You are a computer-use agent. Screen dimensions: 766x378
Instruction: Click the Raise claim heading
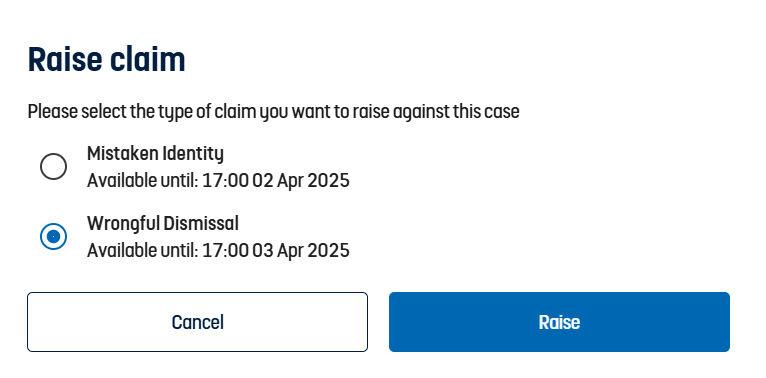point(106,60)
